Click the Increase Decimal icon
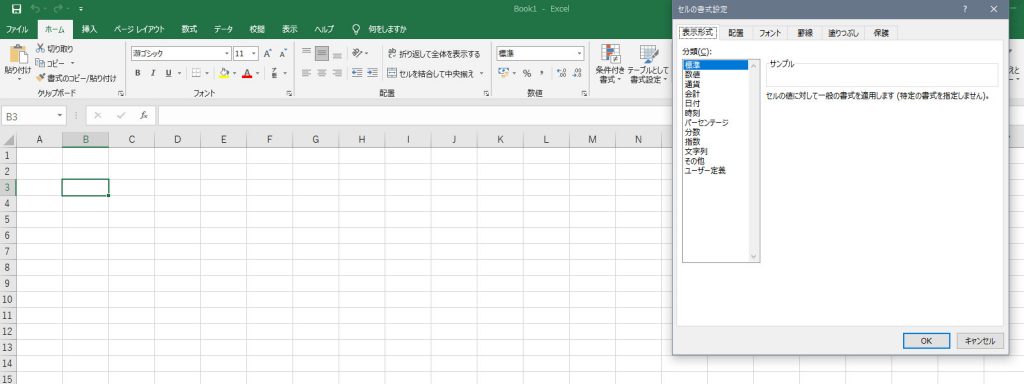The width and height of the screenshot is (1024, 384). pos(562,73)
